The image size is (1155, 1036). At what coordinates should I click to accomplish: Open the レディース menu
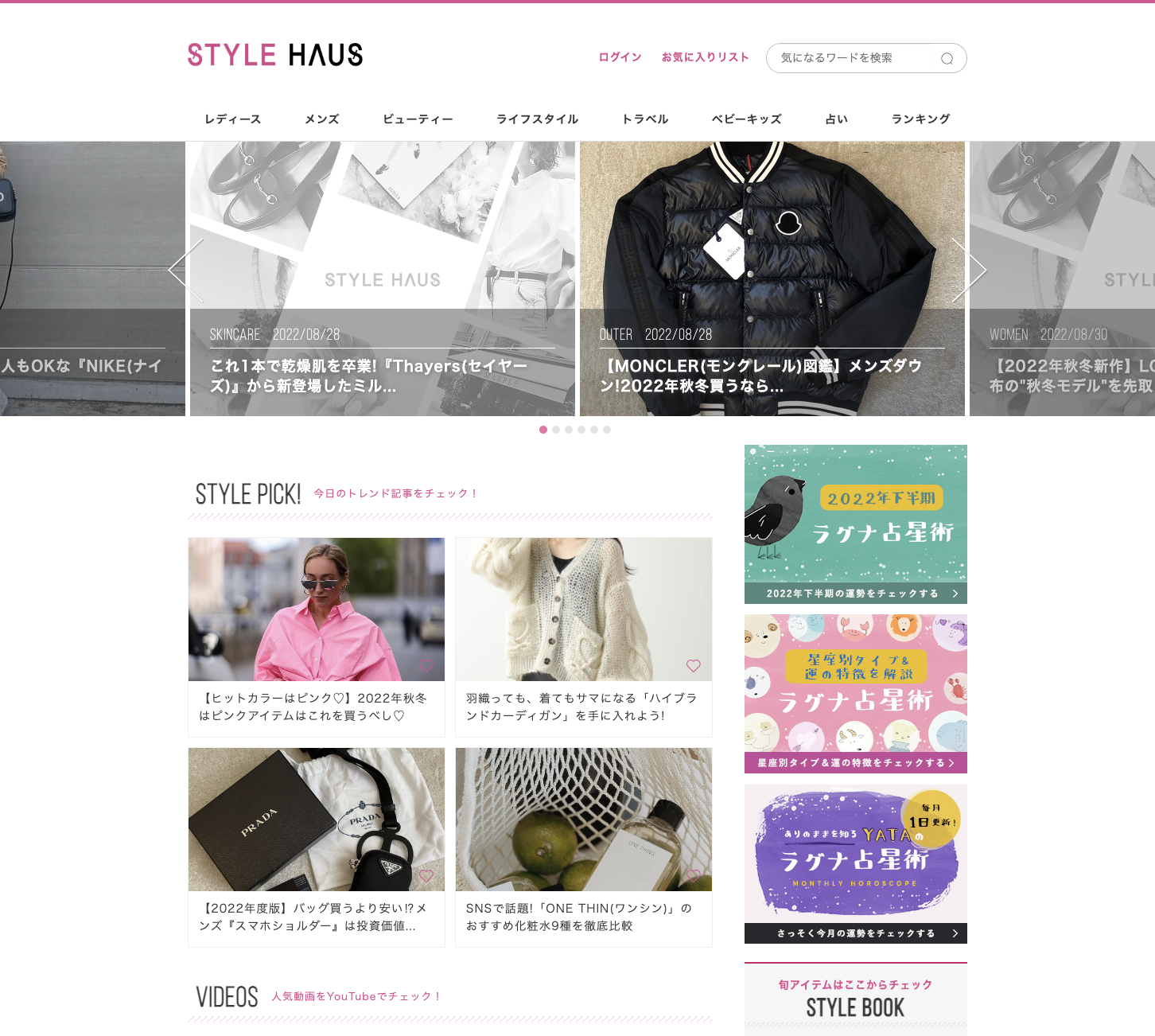(x=233, y=119)
